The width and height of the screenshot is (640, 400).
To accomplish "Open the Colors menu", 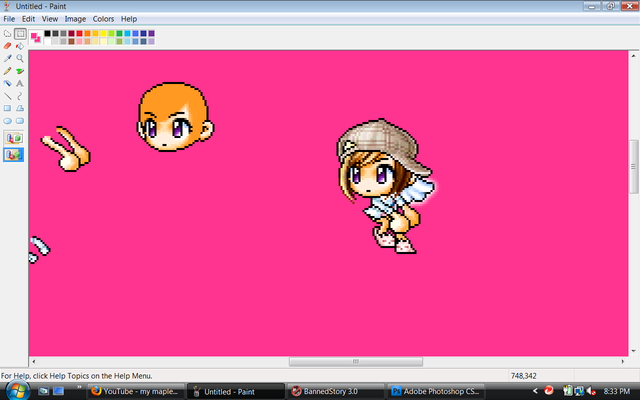I will [103, 19].
